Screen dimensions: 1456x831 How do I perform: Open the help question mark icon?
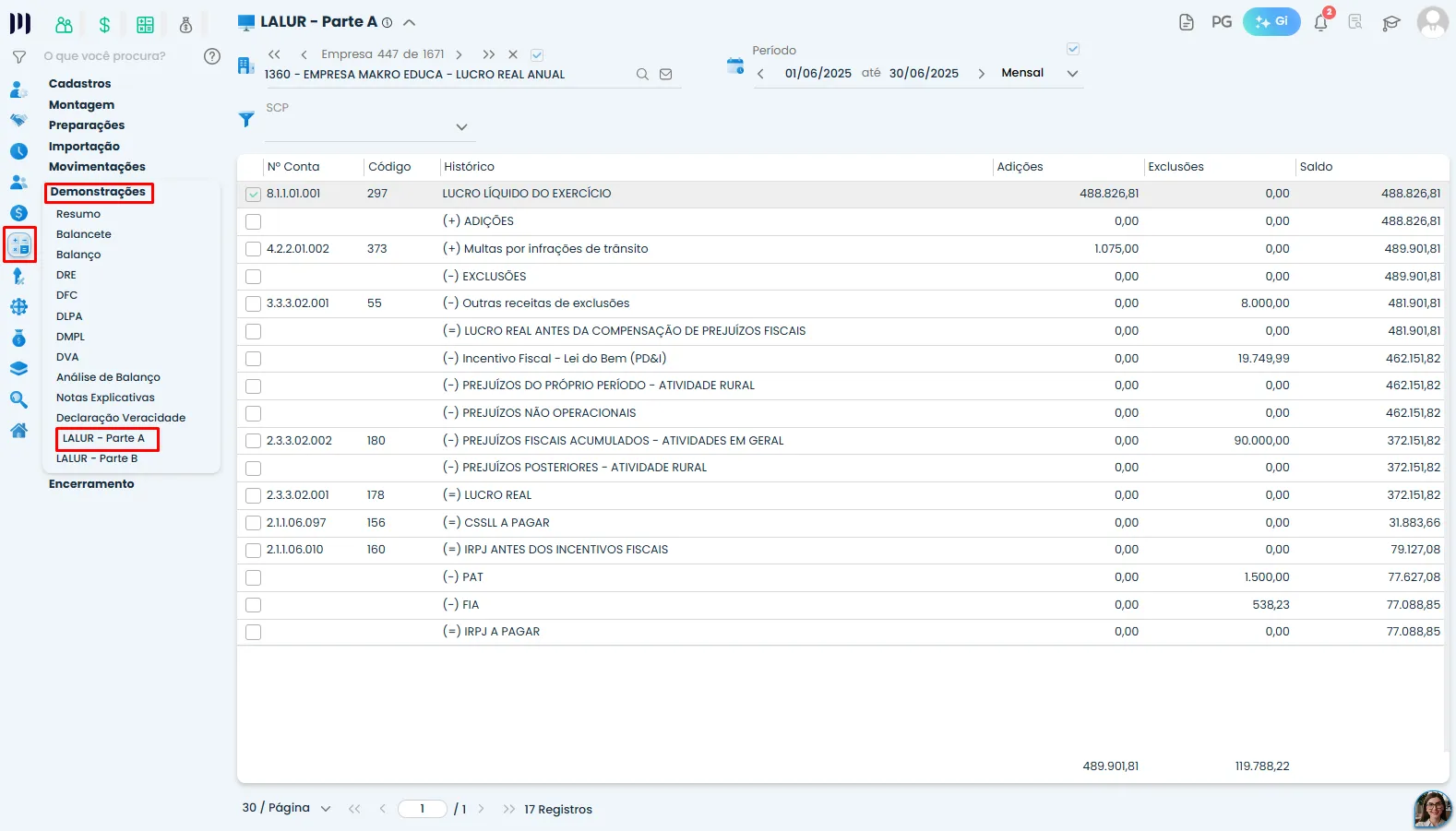pyautogui.click(x=212, y=56)
